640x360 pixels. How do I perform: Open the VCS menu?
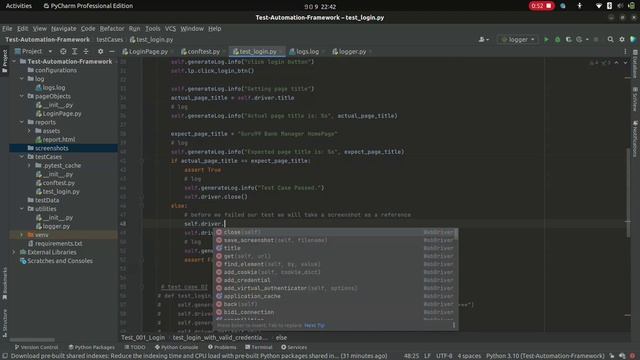coord(170,29)
